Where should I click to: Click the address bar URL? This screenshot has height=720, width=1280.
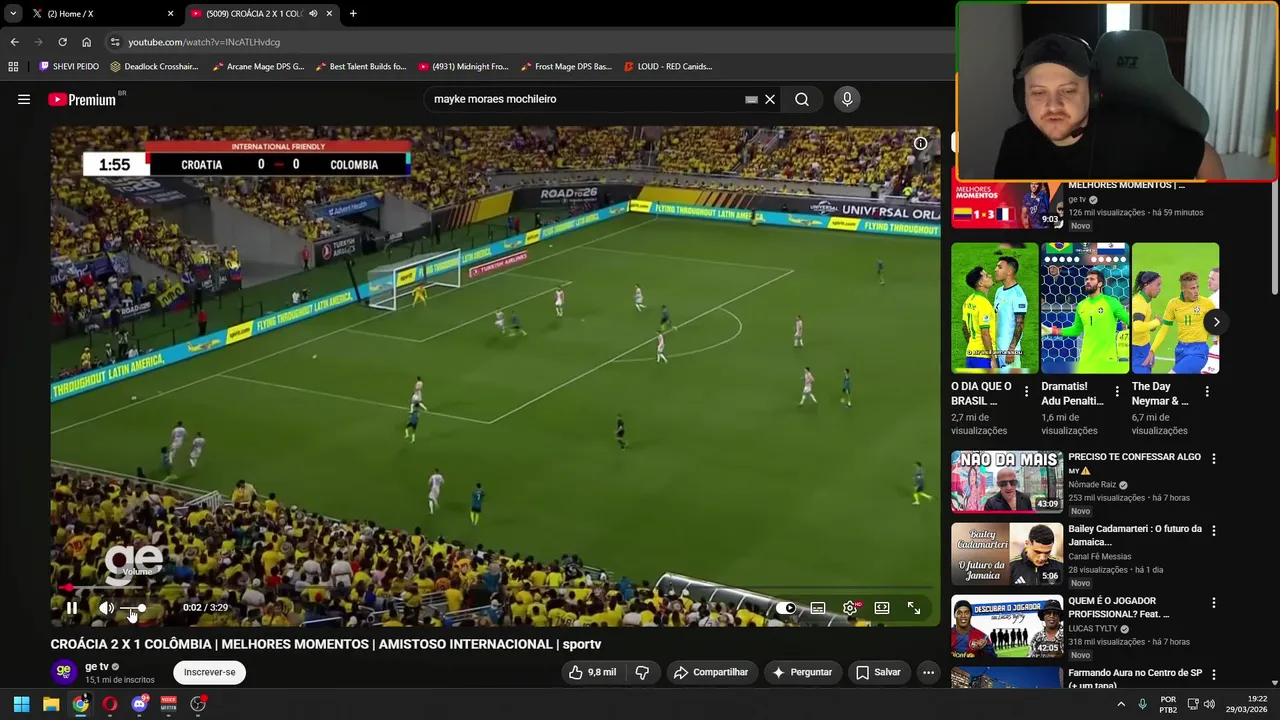pyautogui.click(x=204, y=42)
